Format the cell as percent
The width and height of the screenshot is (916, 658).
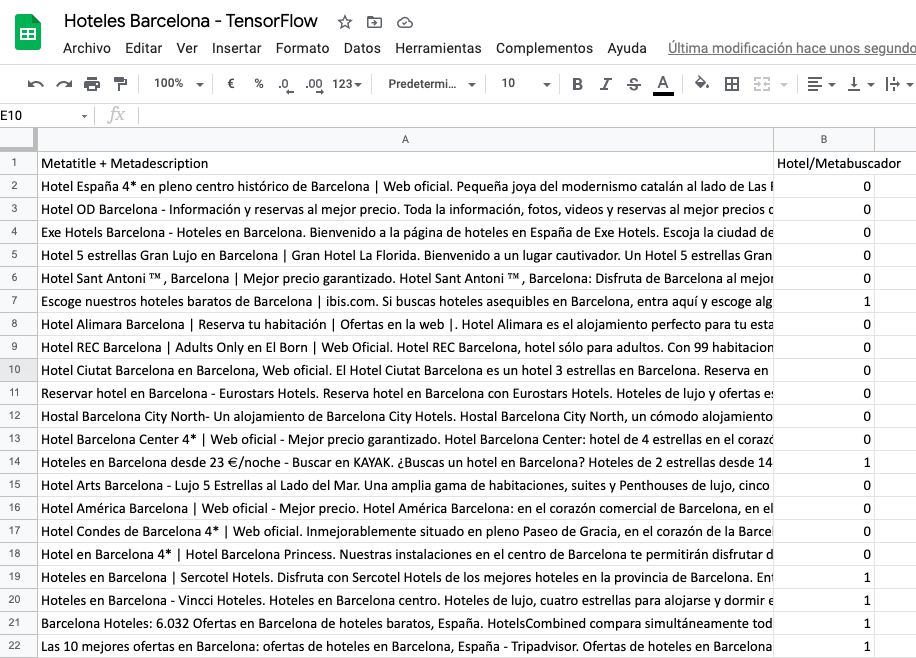click(259, 84)
